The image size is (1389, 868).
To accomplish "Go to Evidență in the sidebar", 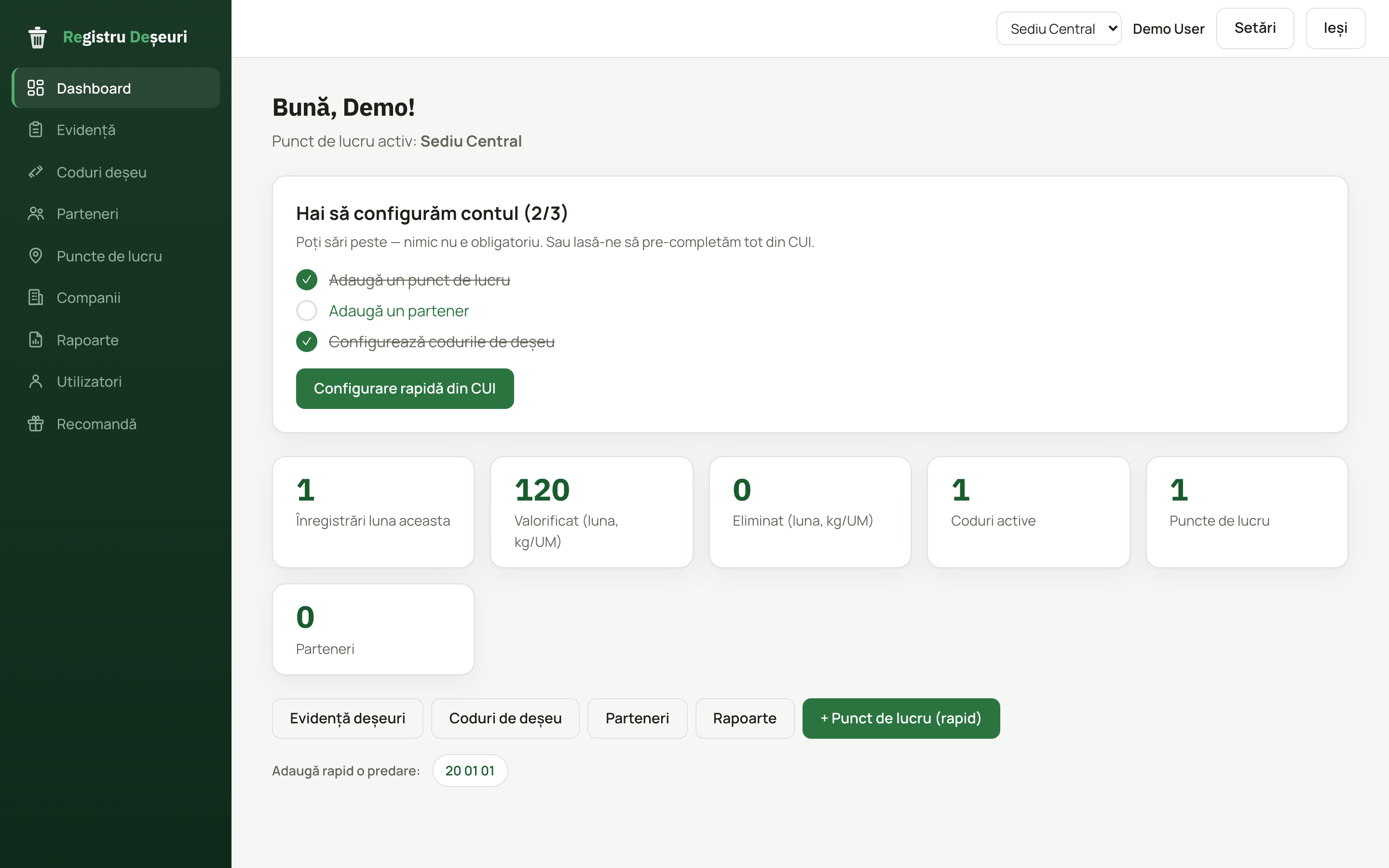I will (116, 130).
